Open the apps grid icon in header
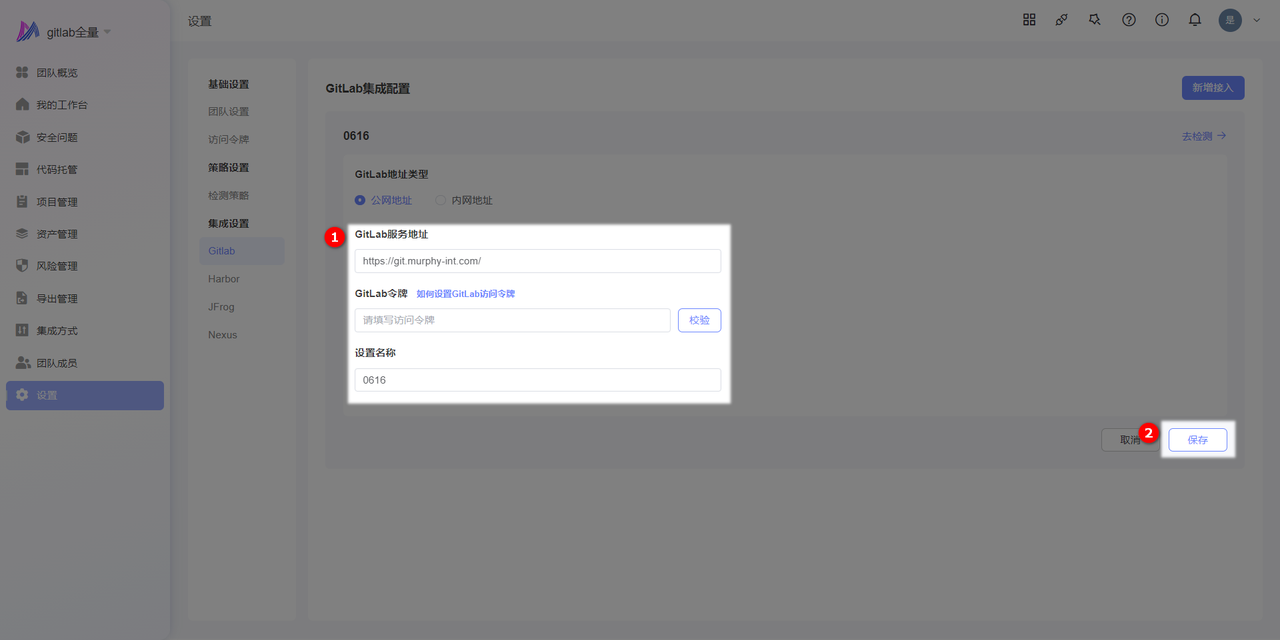Screen dimensions: 1280x640 click(1029, 20)
